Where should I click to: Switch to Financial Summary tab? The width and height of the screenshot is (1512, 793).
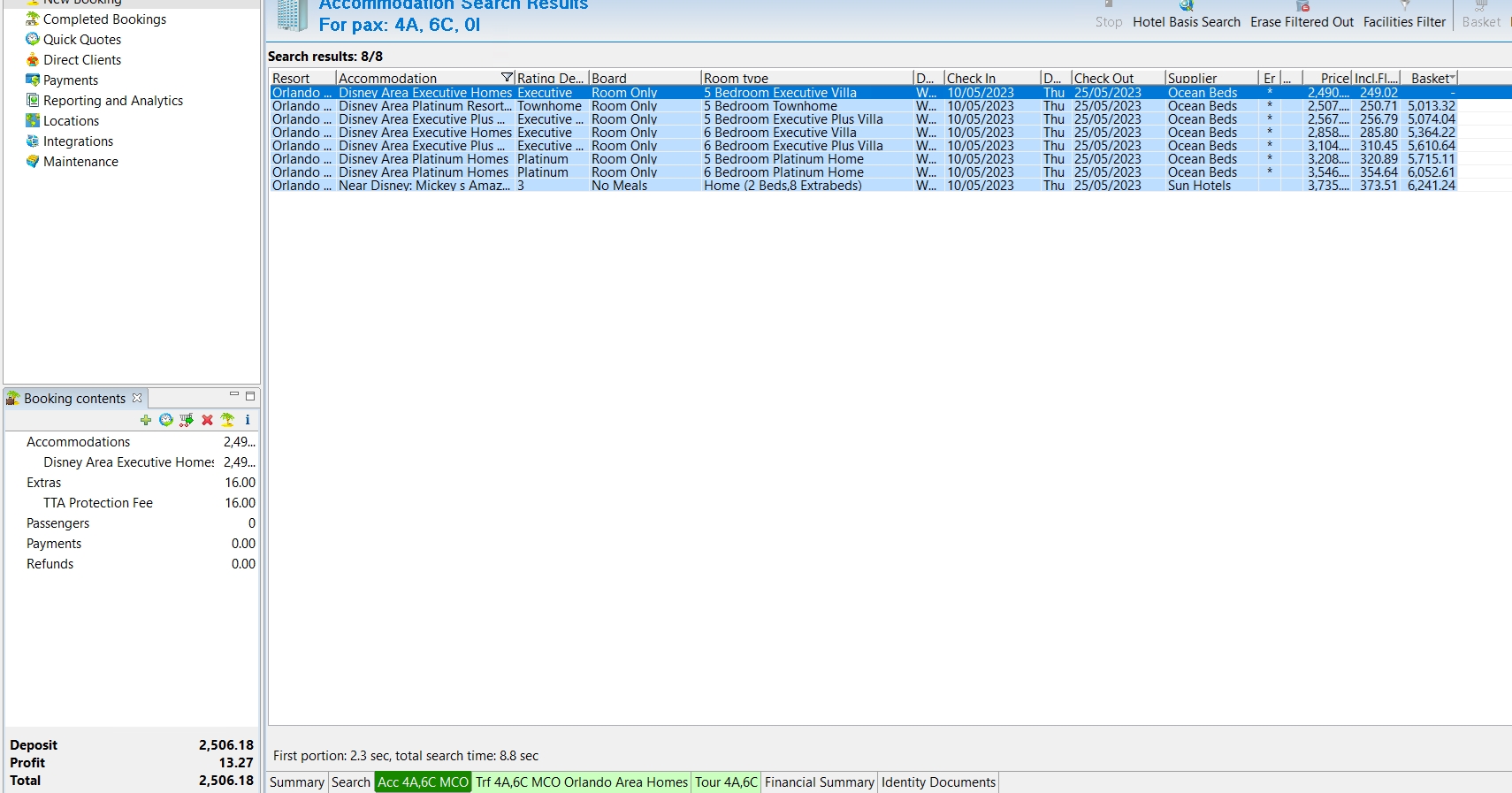coord(820,782)
